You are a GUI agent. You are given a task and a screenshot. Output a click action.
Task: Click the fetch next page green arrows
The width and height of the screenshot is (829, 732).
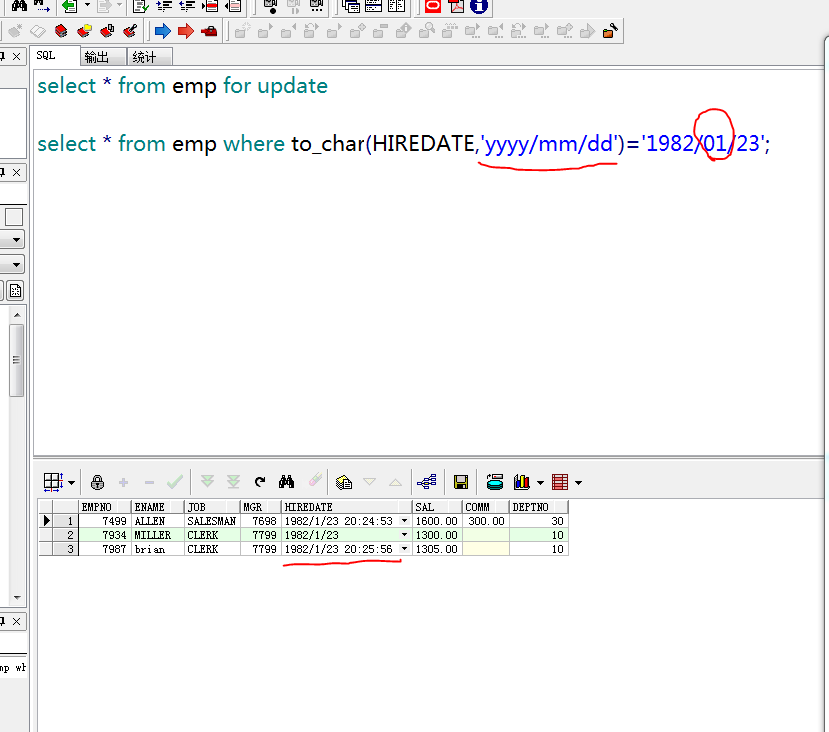pyautogui.click(x=207, y=481)
